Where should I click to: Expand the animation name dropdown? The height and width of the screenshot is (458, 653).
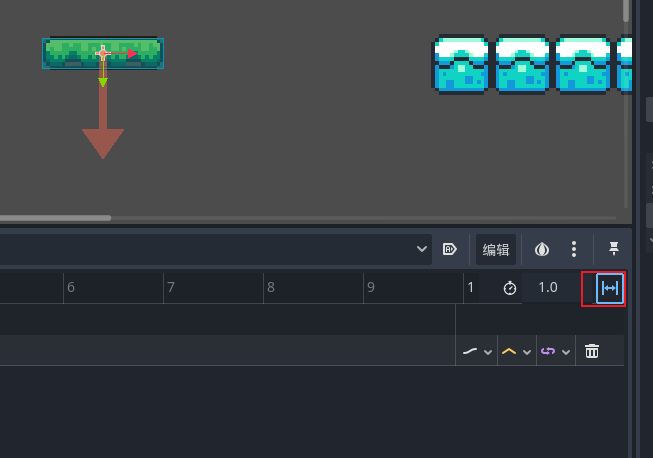click(423, 249)
